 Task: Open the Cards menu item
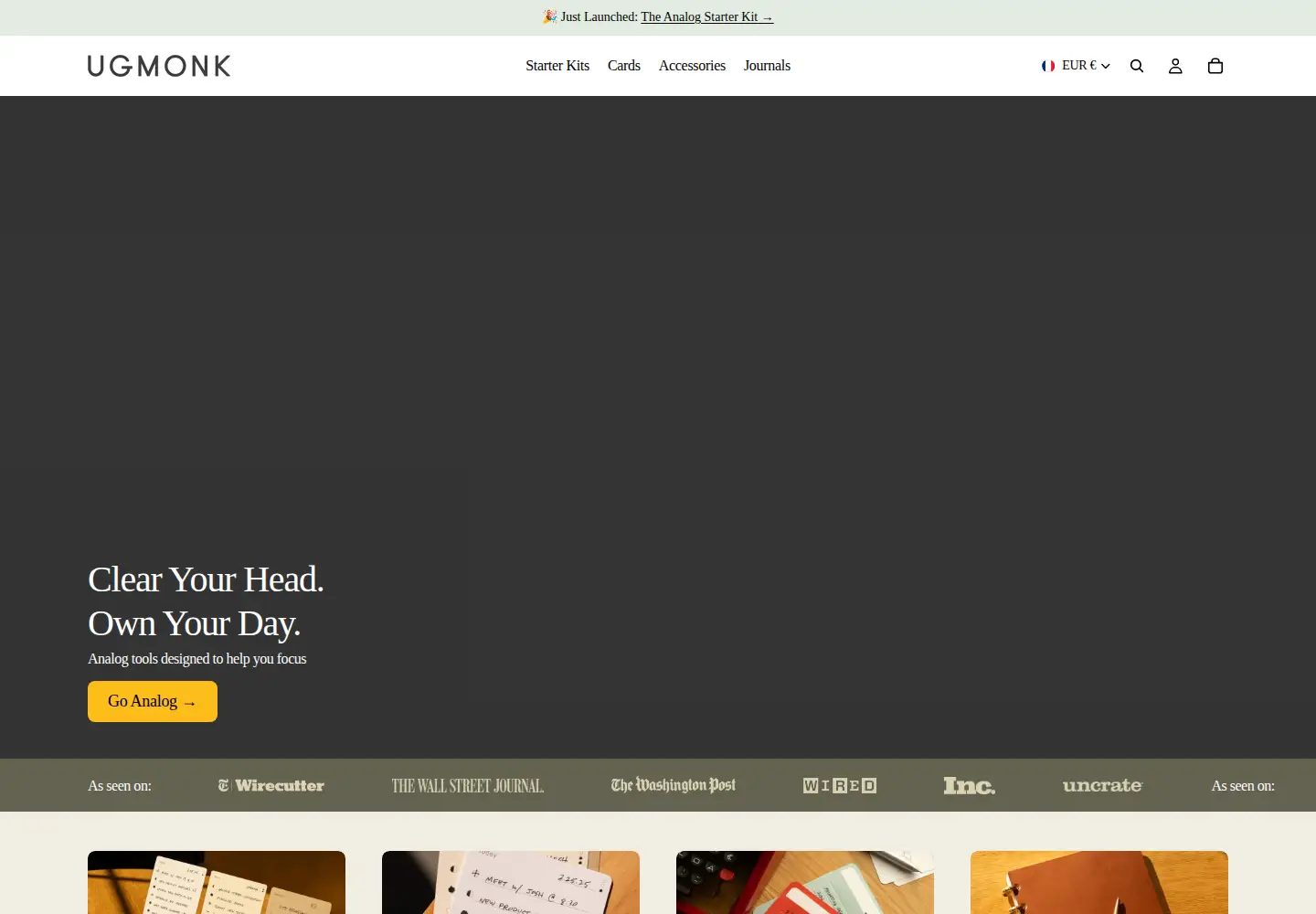624,66
